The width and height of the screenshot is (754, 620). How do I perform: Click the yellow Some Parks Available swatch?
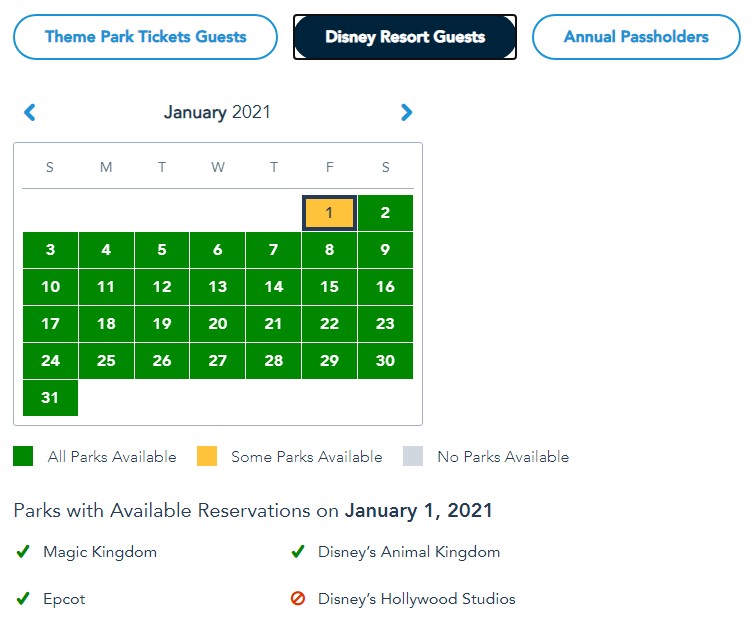pos(206,456)
